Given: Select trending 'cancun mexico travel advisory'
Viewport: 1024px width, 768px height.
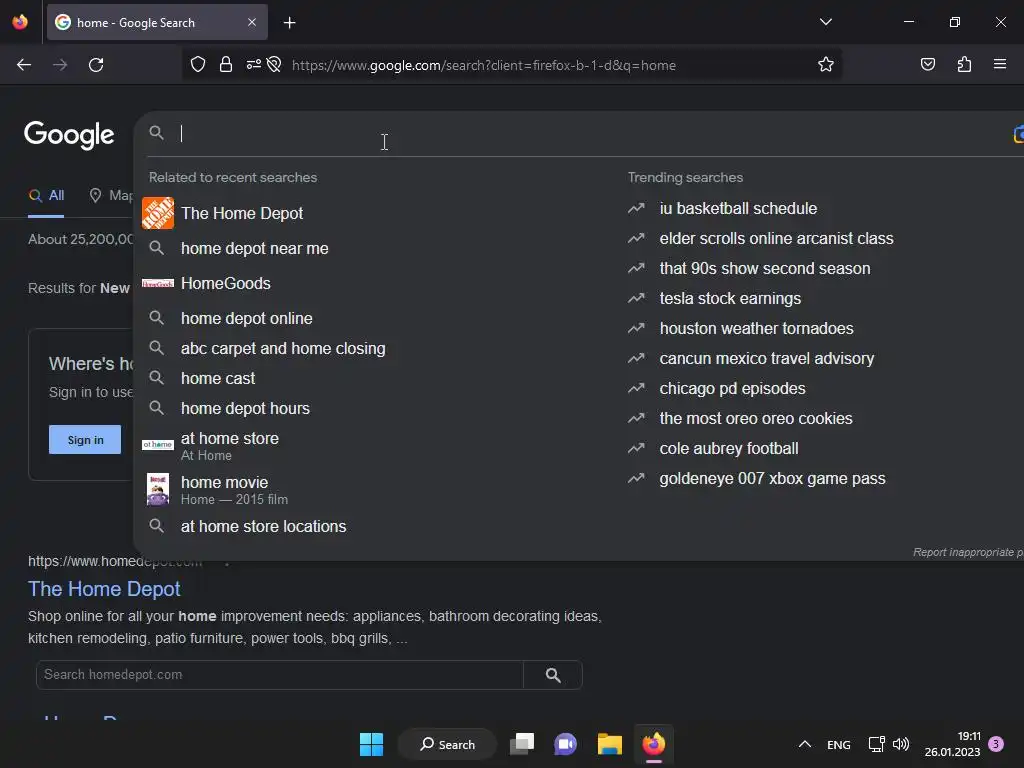Looking at the screenshot, I should [766, 359].
